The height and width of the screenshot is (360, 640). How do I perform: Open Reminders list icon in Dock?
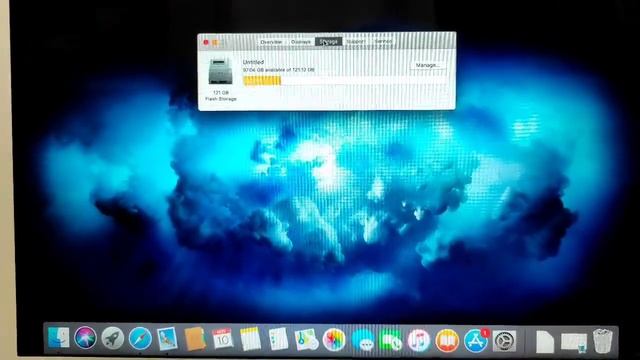tap(278, 339)
